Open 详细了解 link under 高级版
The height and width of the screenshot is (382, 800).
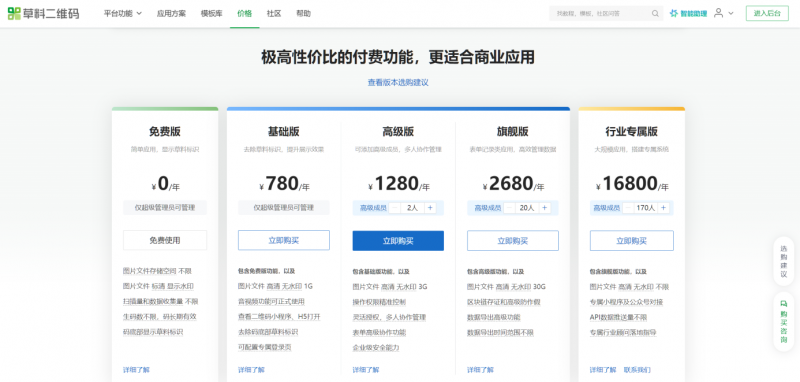[x=366, y=370]
